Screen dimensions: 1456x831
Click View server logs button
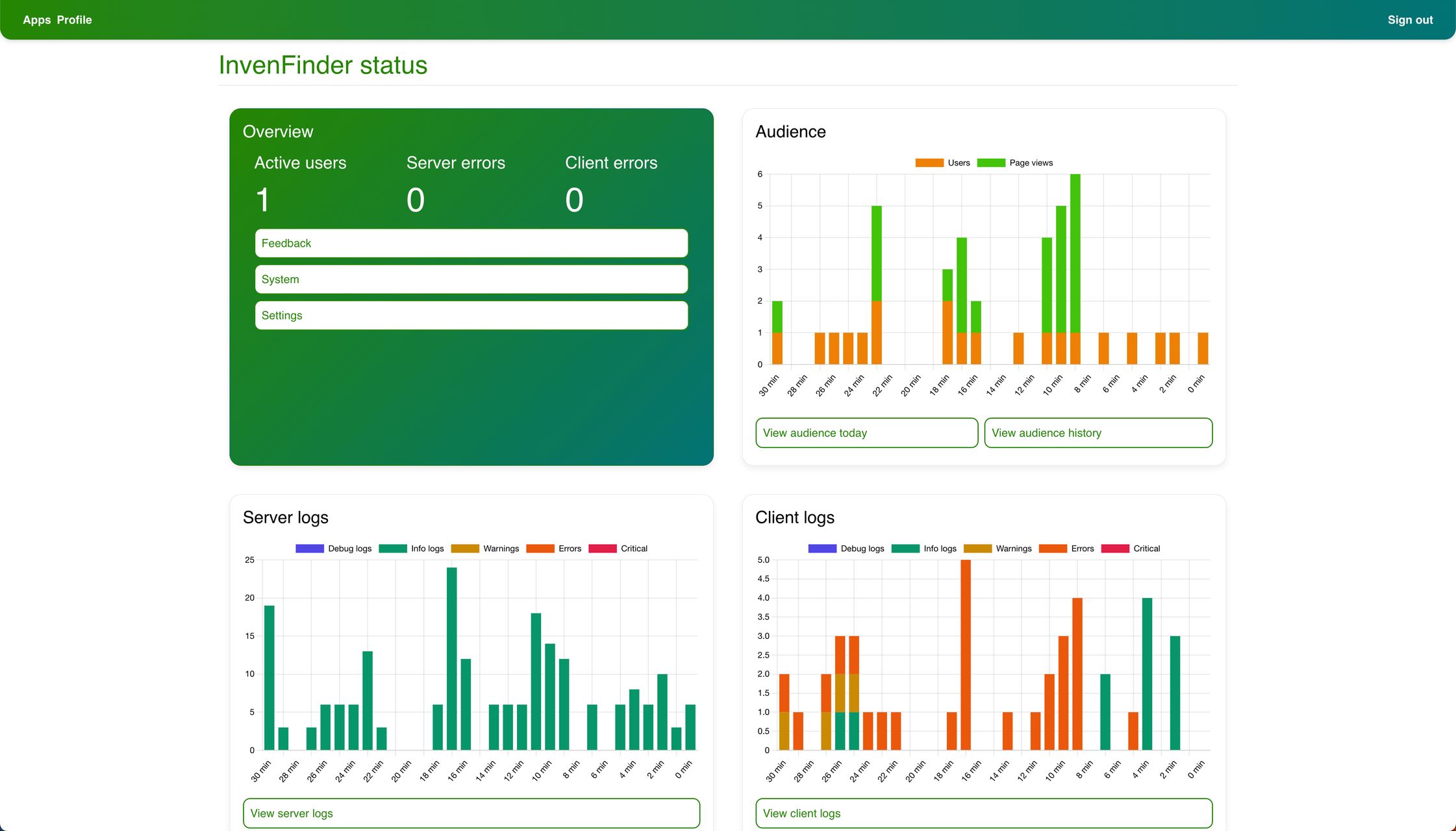(471, 813)
